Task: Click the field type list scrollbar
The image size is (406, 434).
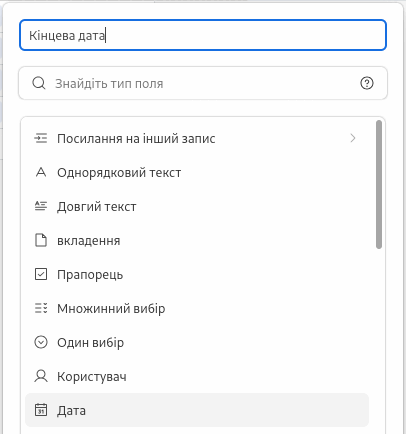Action: click(x=379, y=184)
